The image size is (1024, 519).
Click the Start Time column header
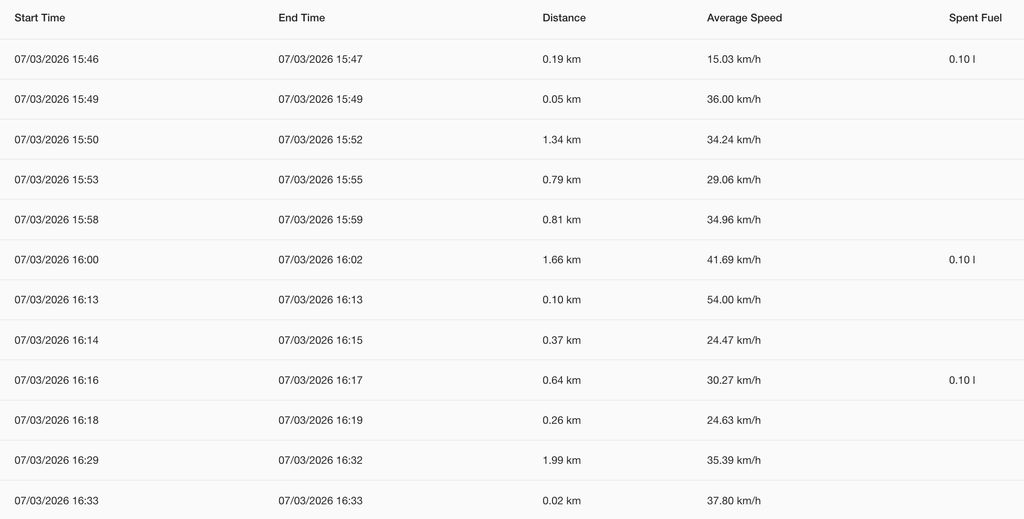tap(40, 18)
